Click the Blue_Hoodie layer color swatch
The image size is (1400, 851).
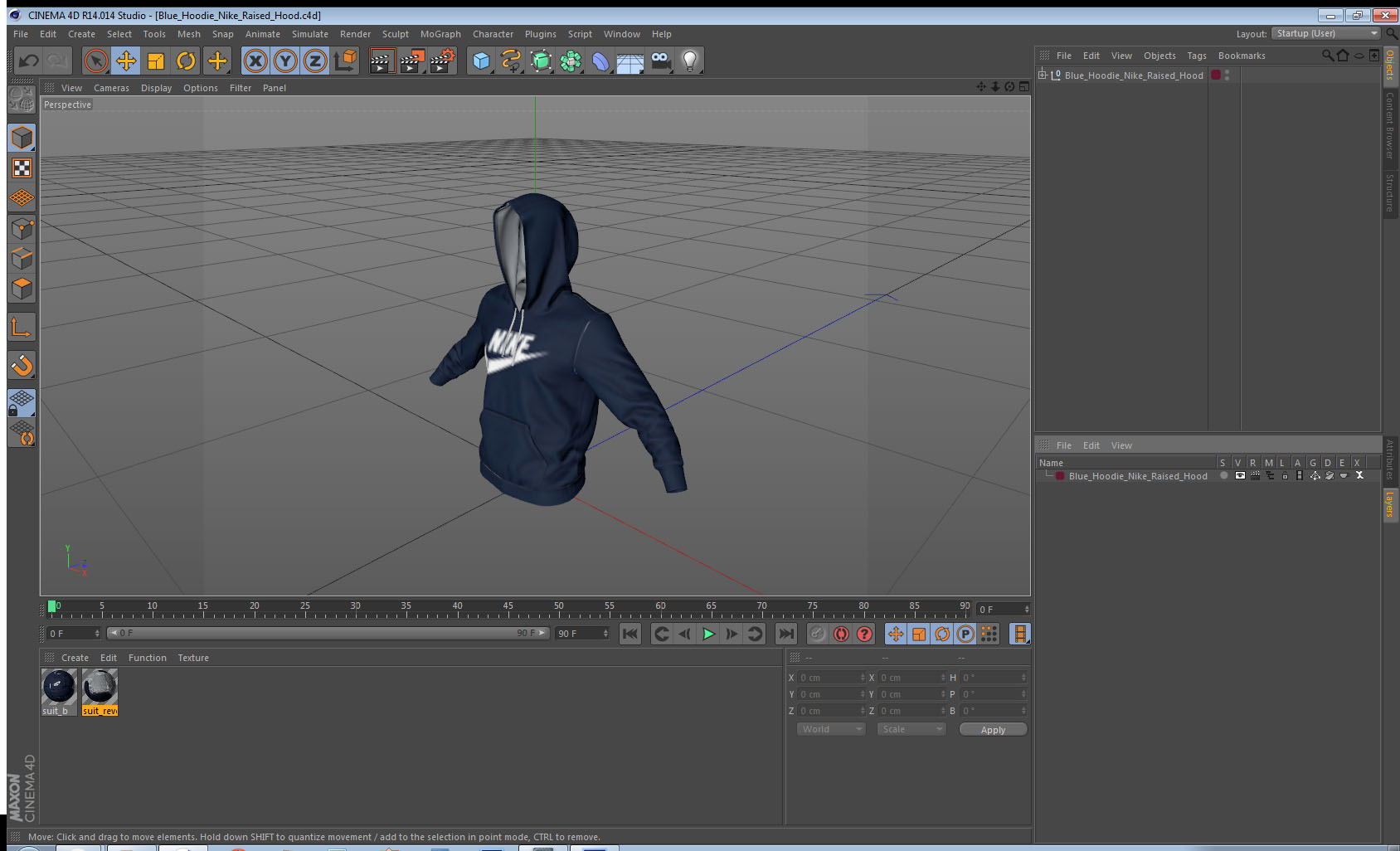[x=1060, y=476]
